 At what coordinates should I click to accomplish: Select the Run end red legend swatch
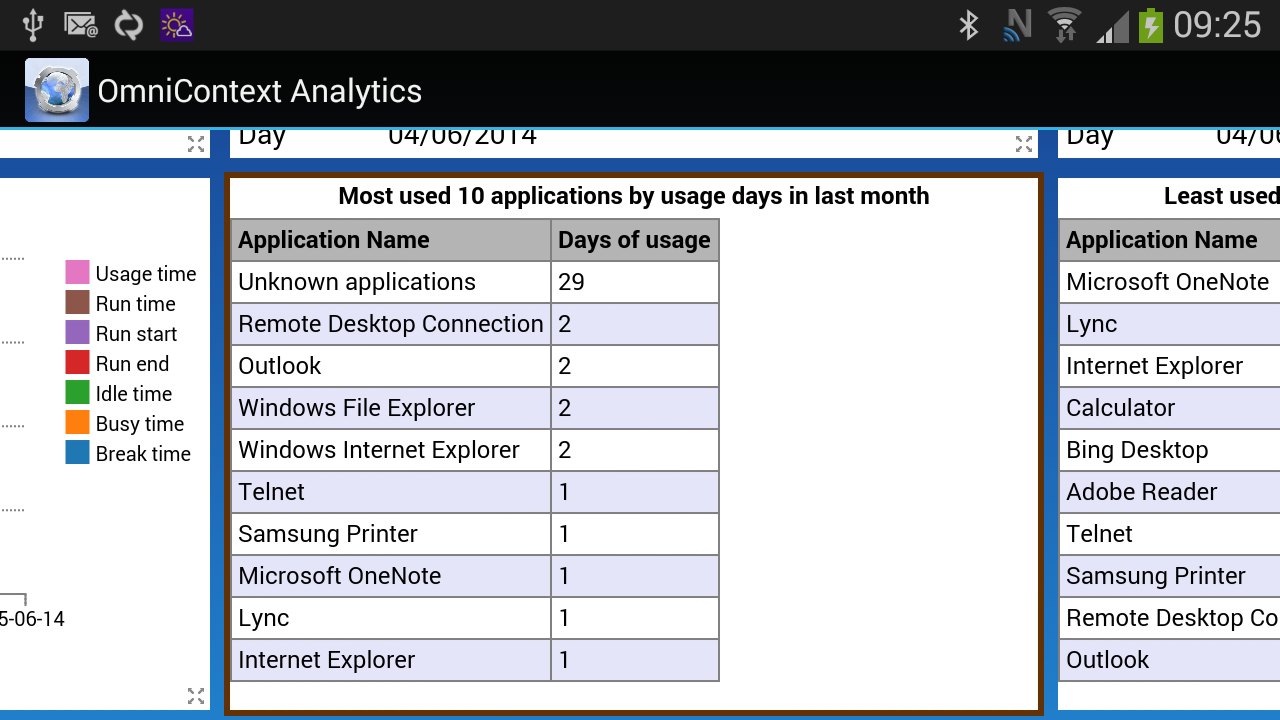click(x=78, y=362)
